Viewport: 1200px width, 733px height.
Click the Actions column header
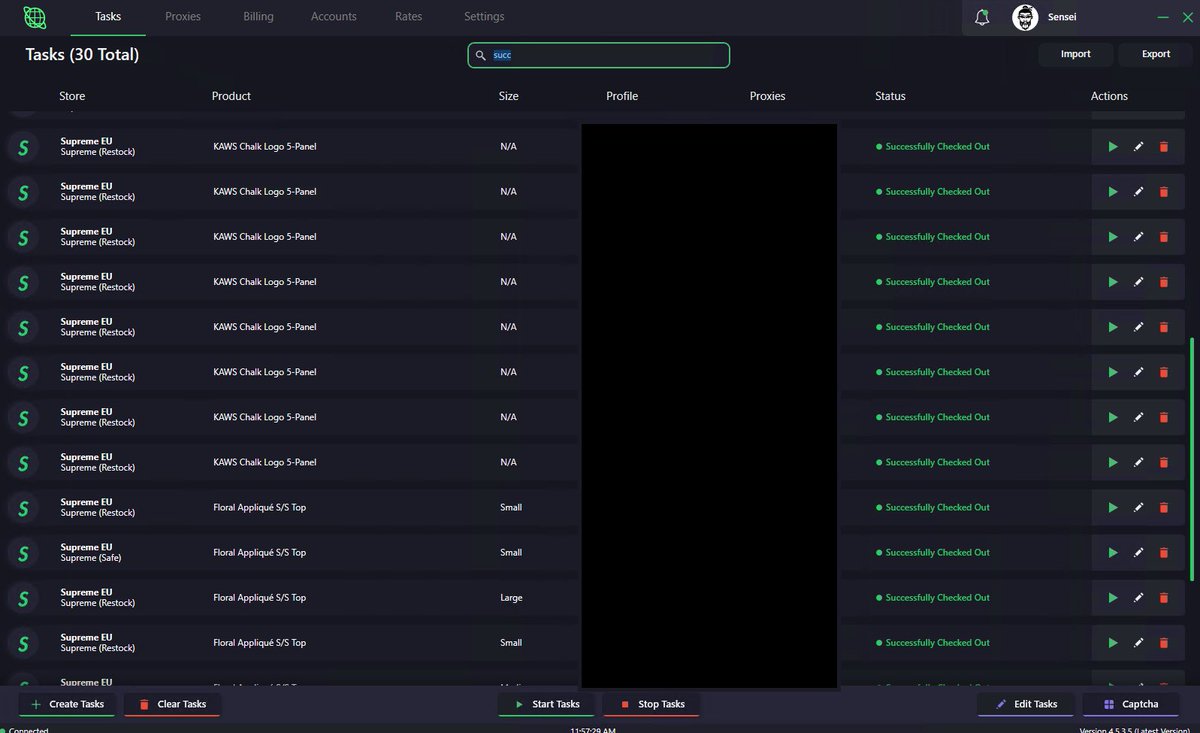pos(1109,96)
